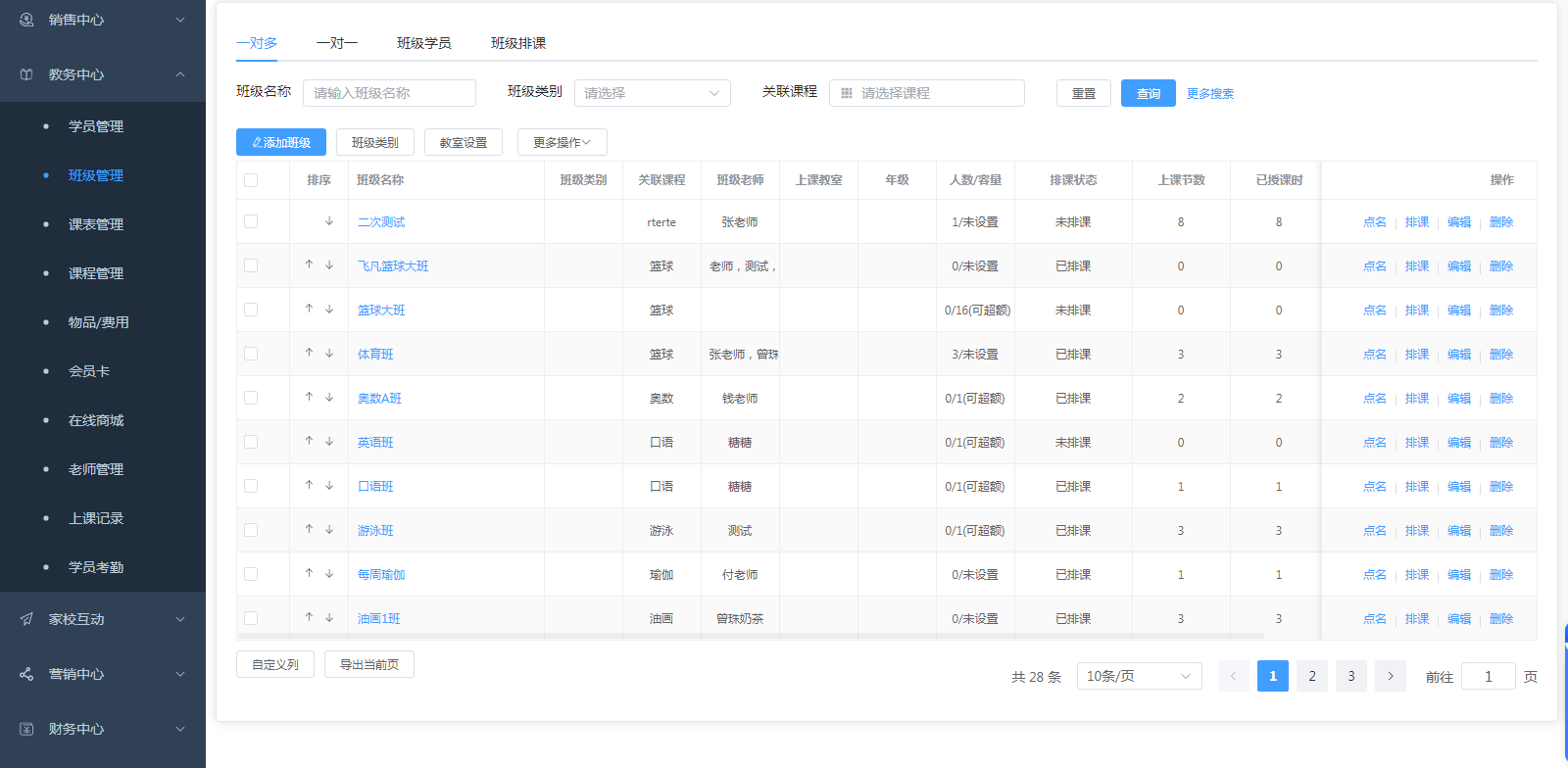Move 英语班 row down
The image size is (1568, 768).
[x=329, y=442]
